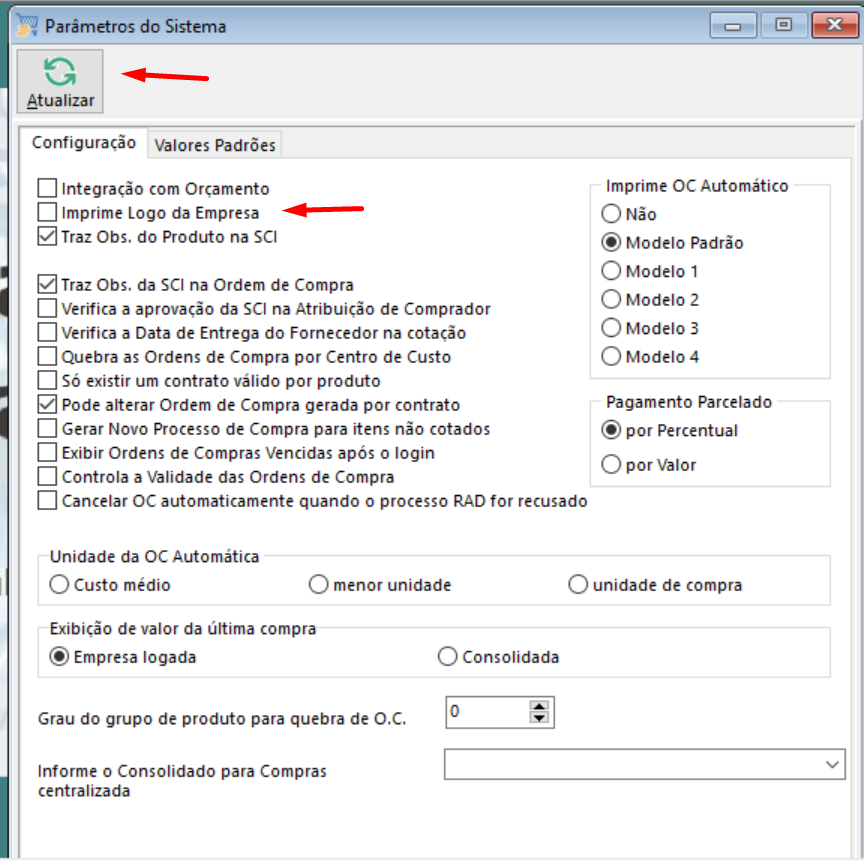Enable Quebra as Ordens de Compra por Centro de Custo
This screenshot has height=861, width=864.
point(47,356)
